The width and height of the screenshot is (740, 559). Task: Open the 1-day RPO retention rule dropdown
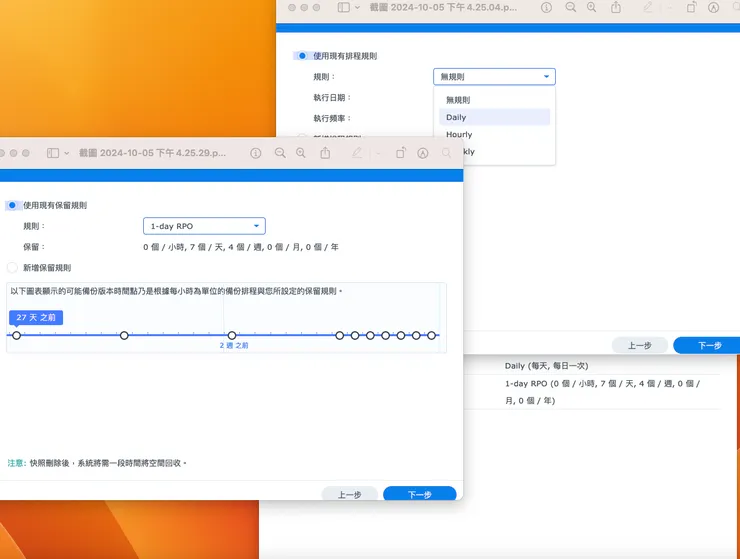204,226
